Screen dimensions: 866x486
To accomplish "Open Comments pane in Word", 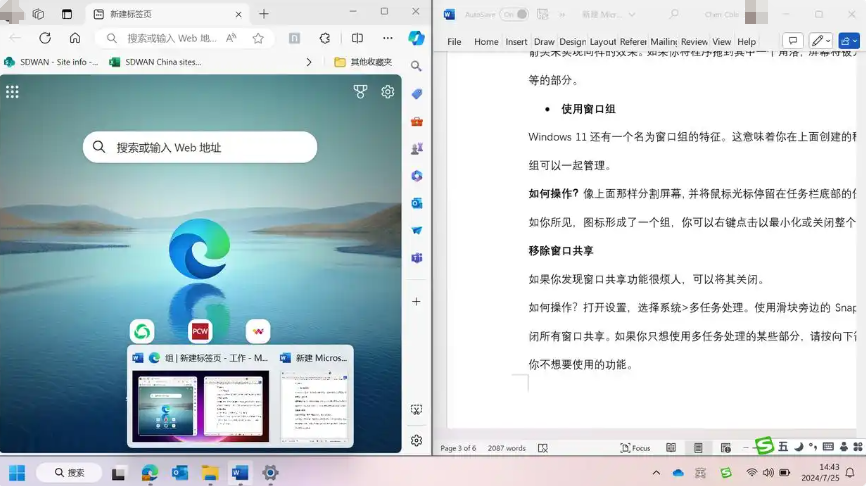I will (789, 42).
